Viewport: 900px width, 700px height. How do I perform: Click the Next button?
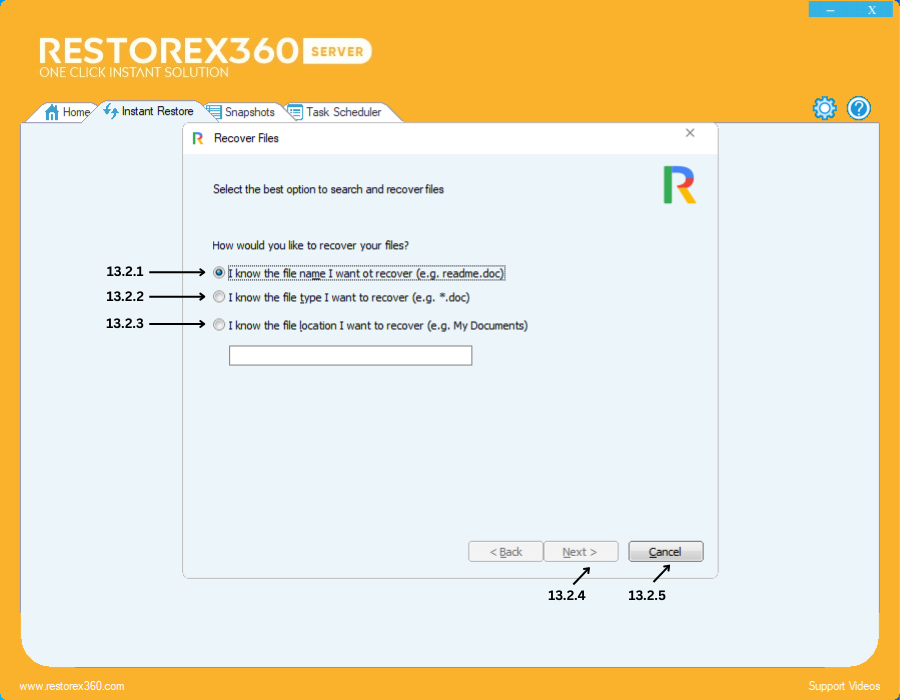(580, 551)
